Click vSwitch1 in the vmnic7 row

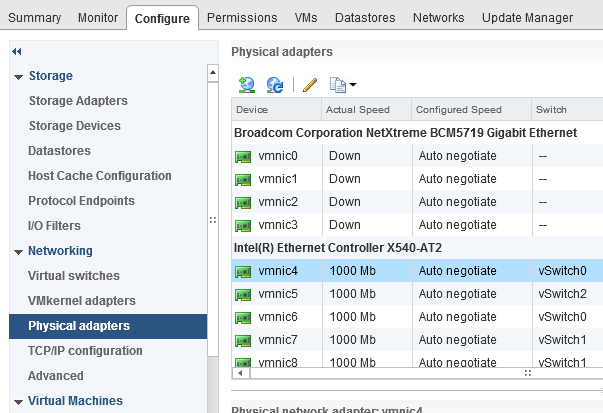click(x=562, y=340)
